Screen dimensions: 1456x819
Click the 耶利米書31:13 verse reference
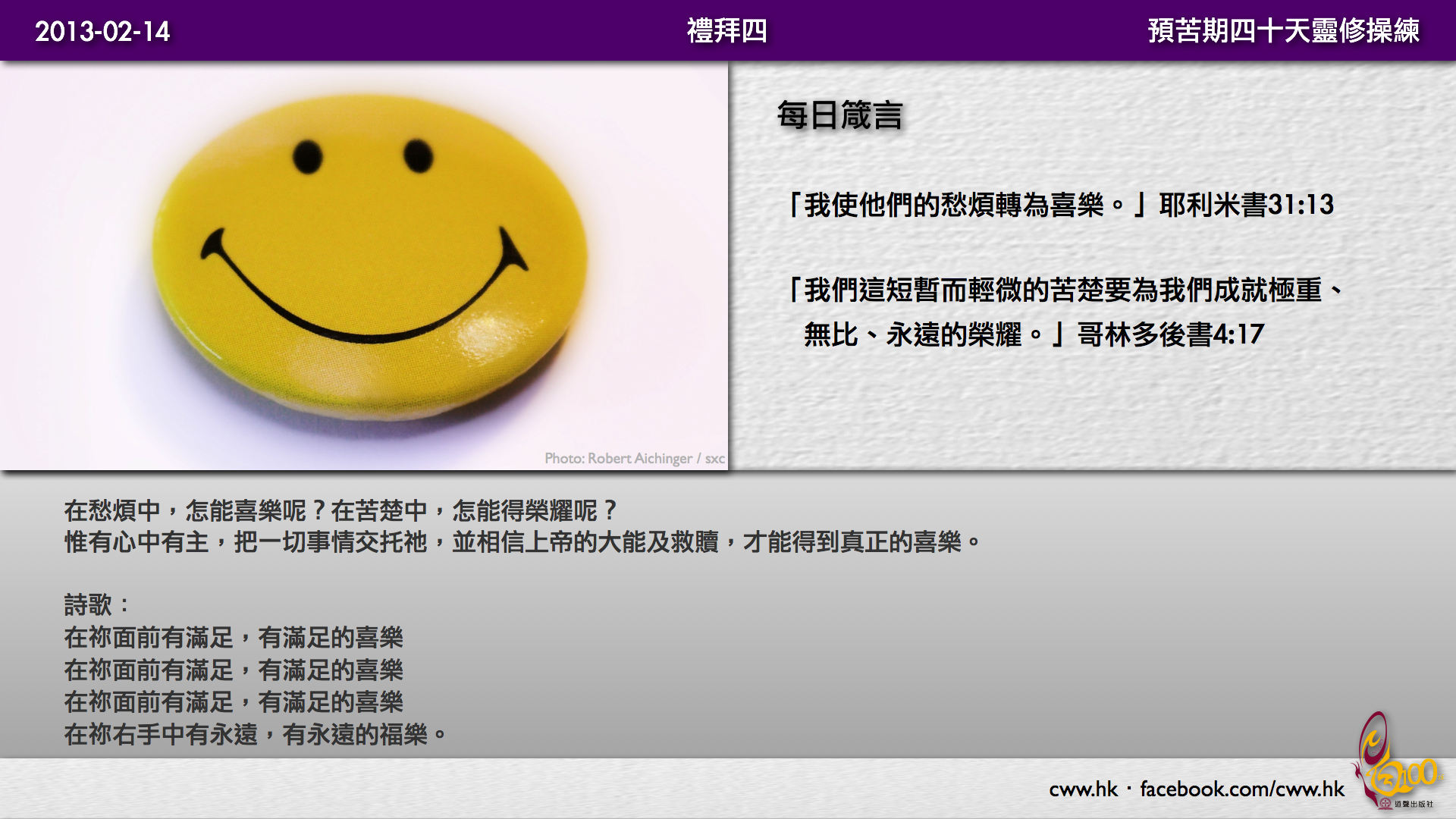[x=1246, y=205]
